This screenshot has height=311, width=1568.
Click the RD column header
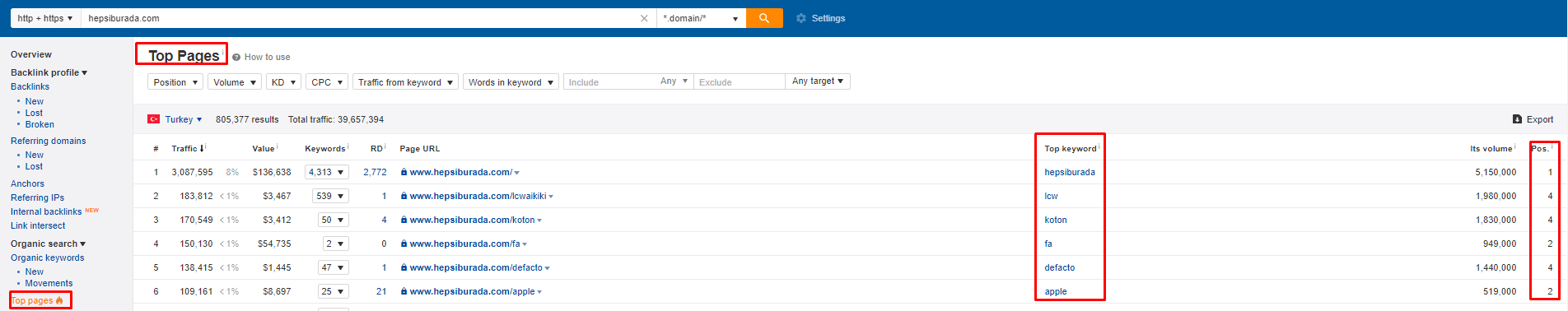pyautogui.click(x=376, y=149)
